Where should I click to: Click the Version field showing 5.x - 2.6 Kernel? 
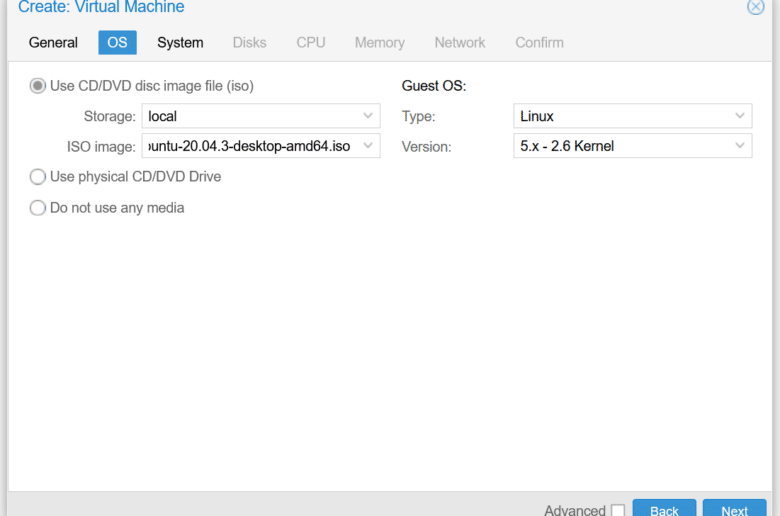(x=633, y=146)
